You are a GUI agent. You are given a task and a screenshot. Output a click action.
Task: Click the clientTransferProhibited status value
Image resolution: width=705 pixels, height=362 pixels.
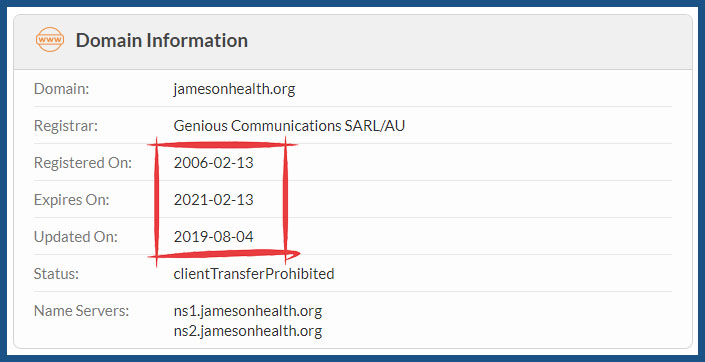pyautogui.click(x=254, y=273)
